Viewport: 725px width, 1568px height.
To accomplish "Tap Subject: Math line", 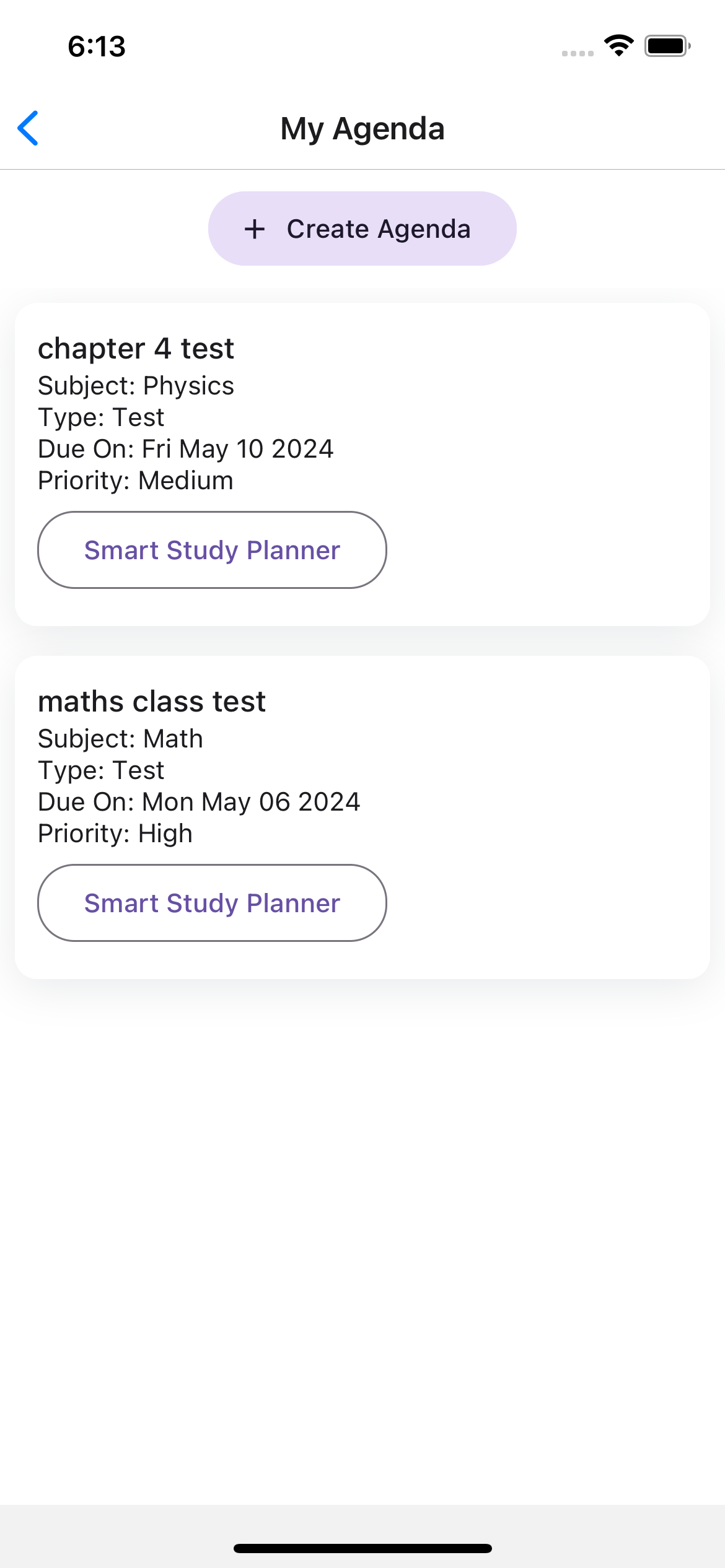I will point(121,739).
